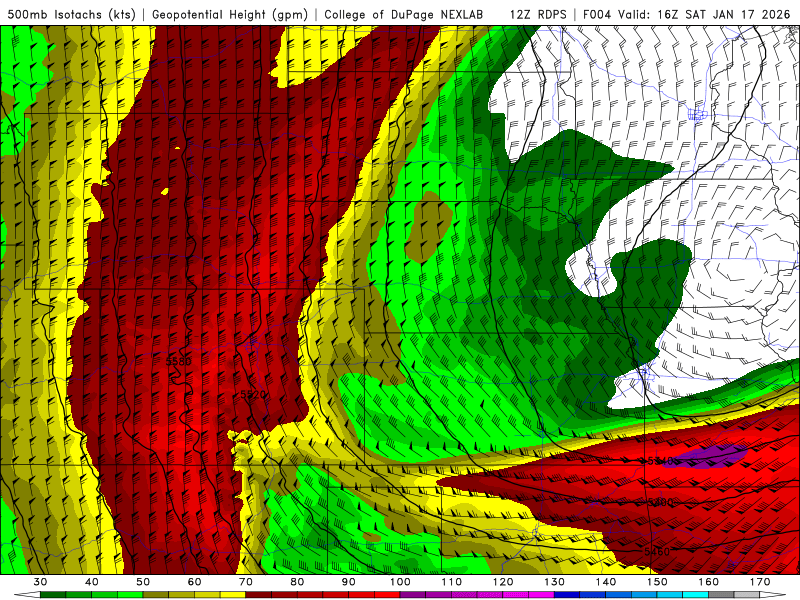Click the 'Geopotential Height (gpm)' title text
This screenshot has width=800, height=600.
pos(230,14)
